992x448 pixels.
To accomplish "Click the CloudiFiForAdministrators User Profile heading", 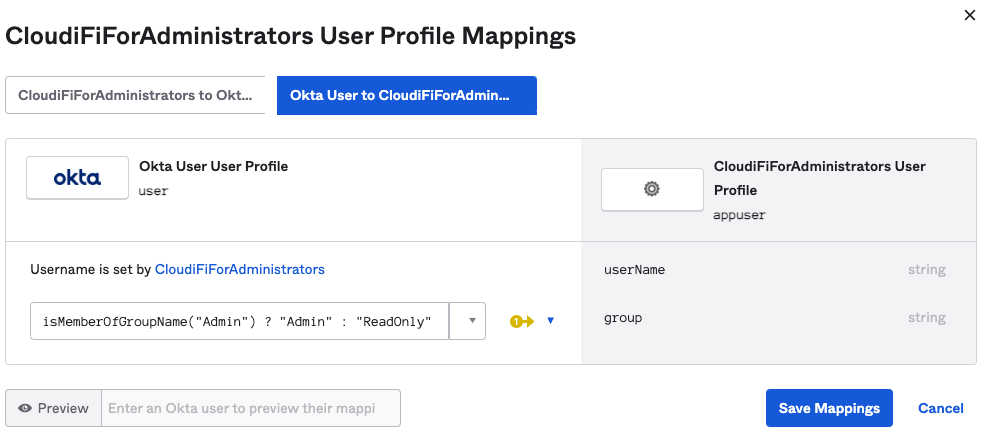I will pyautogui.click(x=820, y=178).
